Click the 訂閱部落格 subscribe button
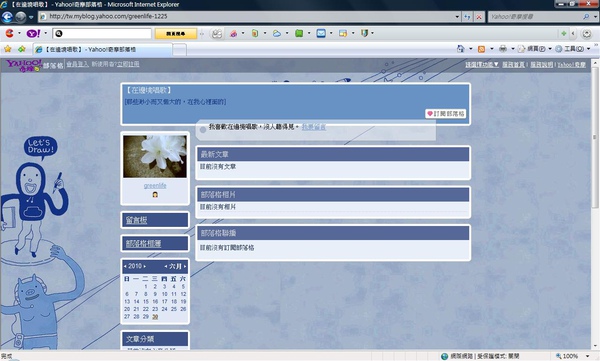The image size is (600, 361). (x=445, y=114)
